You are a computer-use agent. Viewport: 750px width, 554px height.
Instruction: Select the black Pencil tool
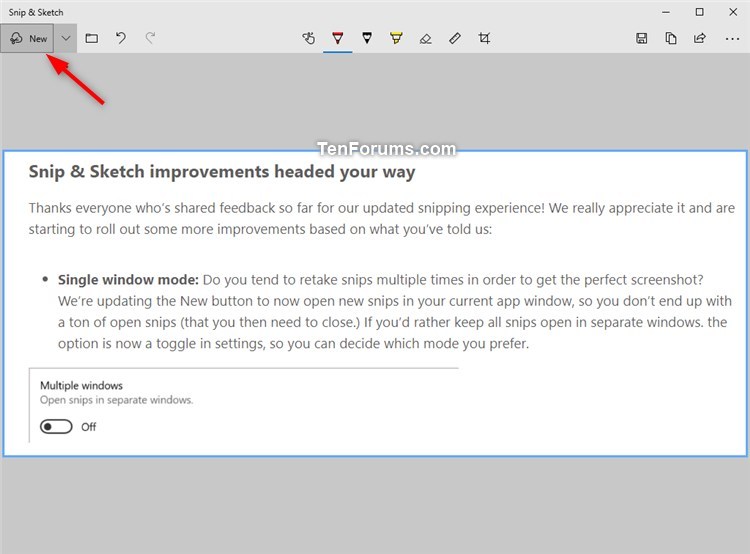pos(367,38)
